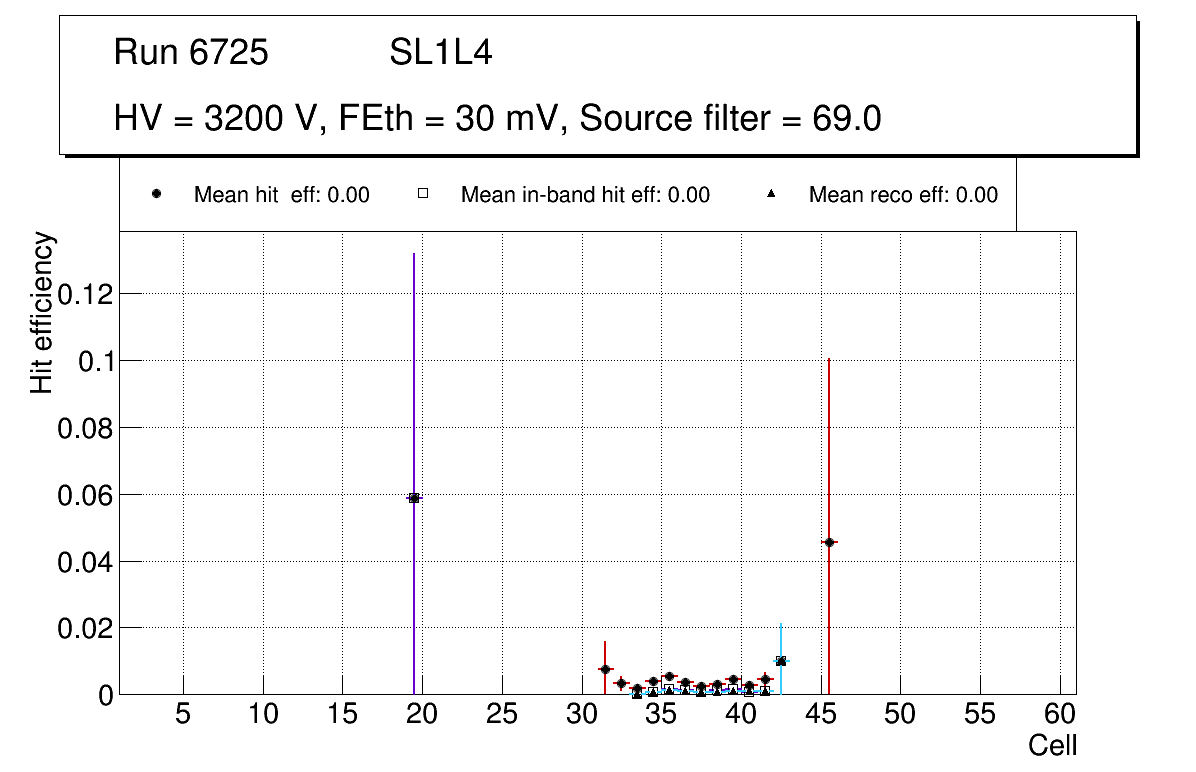Click the filled circle legend marker
Image resolution: width=1196 pixels, height=772 pixels.
point(155,195)
